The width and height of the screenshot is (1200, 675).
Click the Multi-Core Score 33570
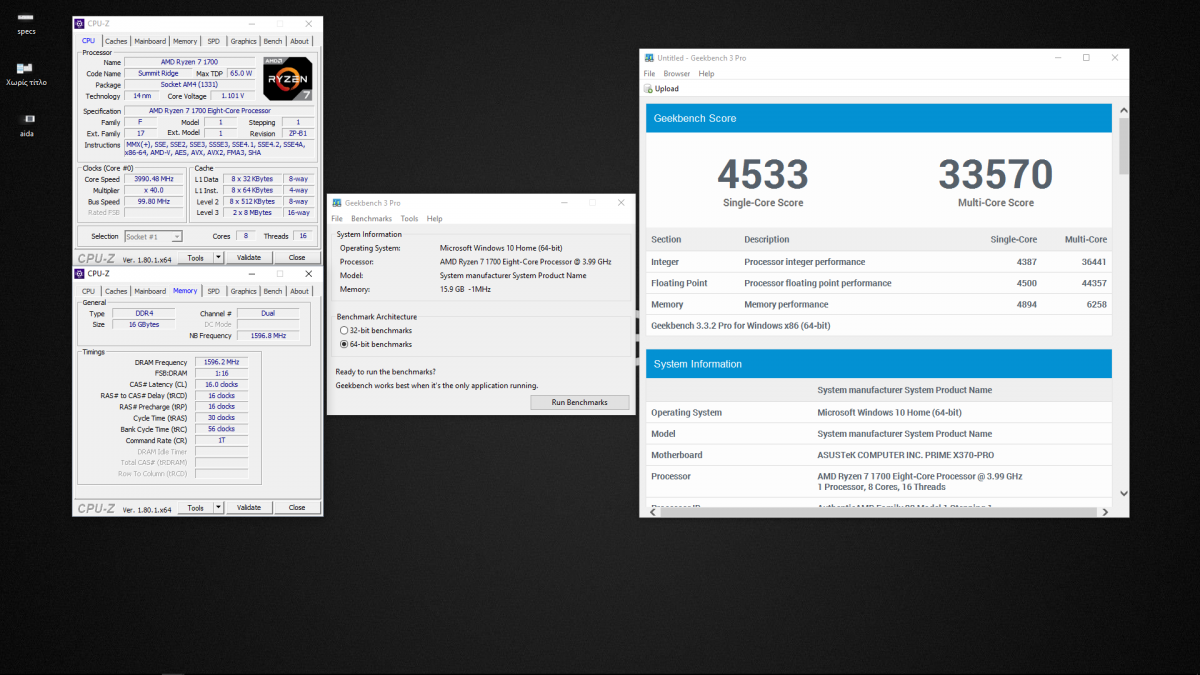pos(996,175)
